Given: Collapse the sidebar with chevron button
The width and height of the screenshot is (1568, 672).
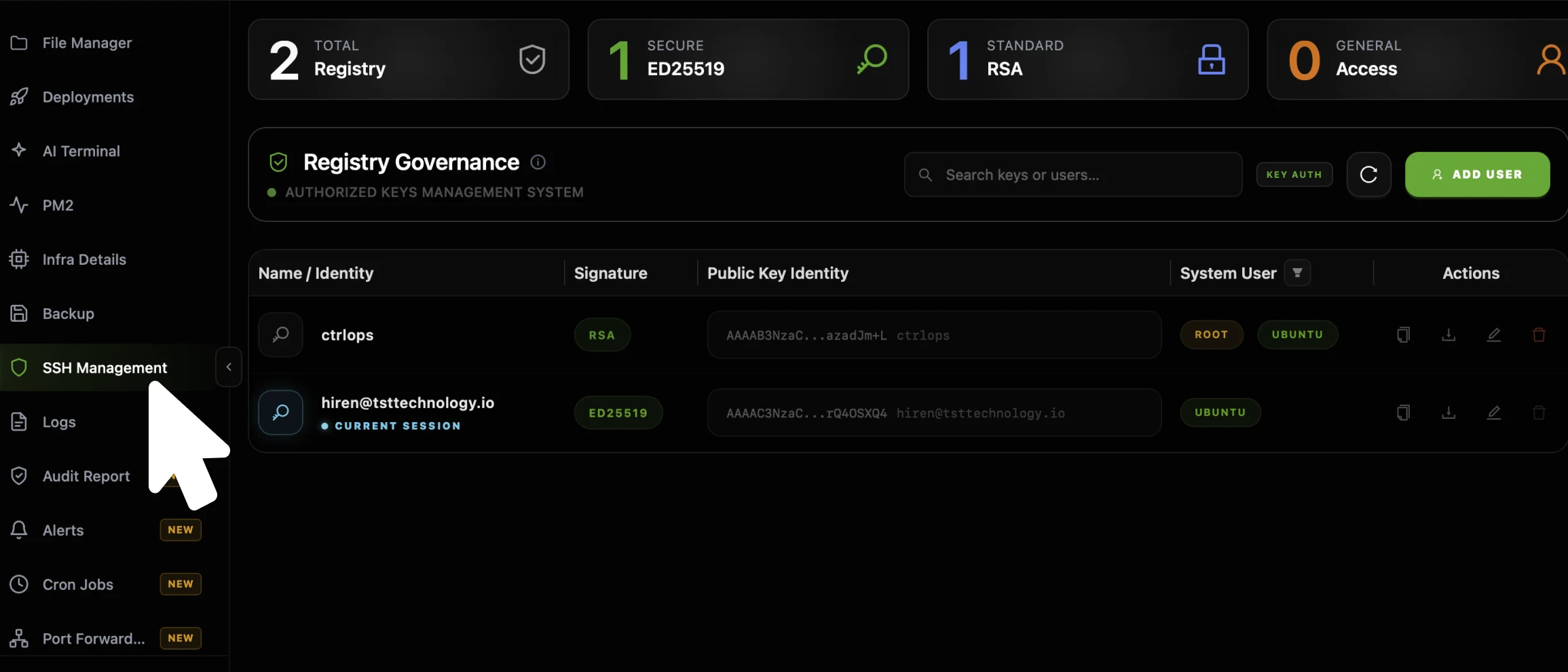Looking at the screenshot, I should point(229,367).
